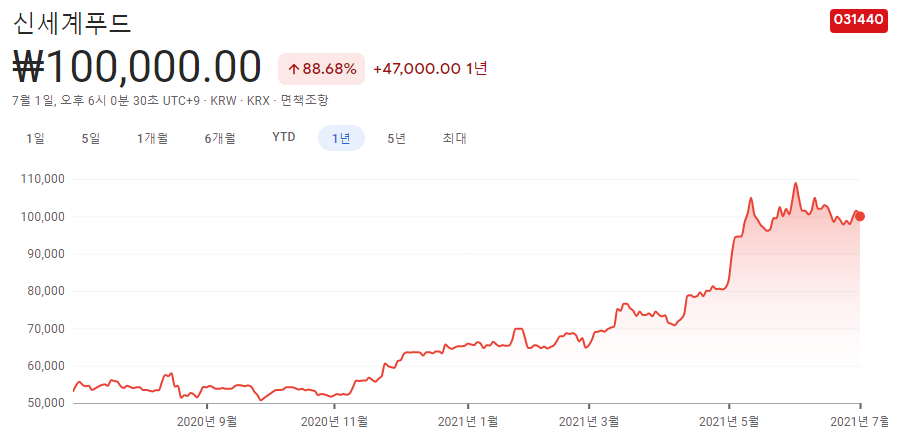This screenshot has height=444, width=897.
Task: Click the red 031440 ticker badge
Action: tap(859, 20)
